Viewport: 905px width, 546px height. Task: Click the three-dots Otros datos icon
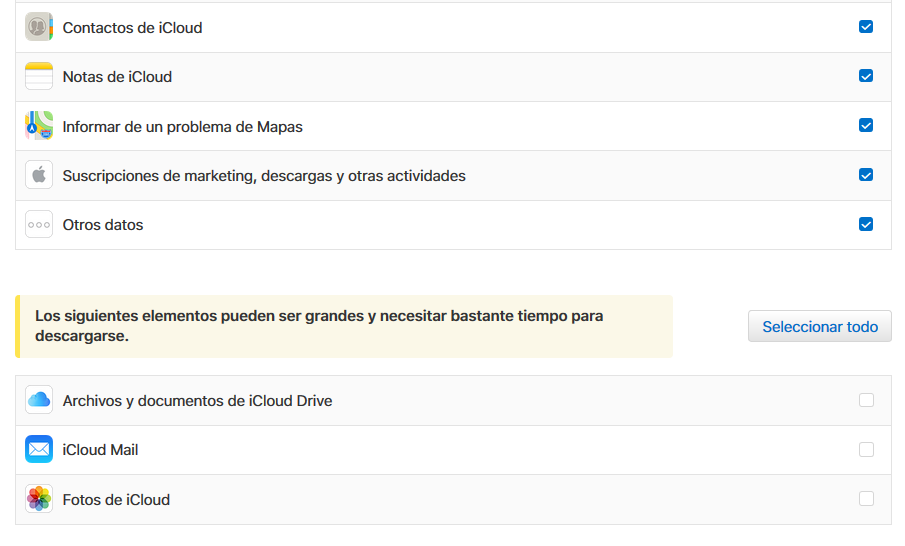coord(39,225)
